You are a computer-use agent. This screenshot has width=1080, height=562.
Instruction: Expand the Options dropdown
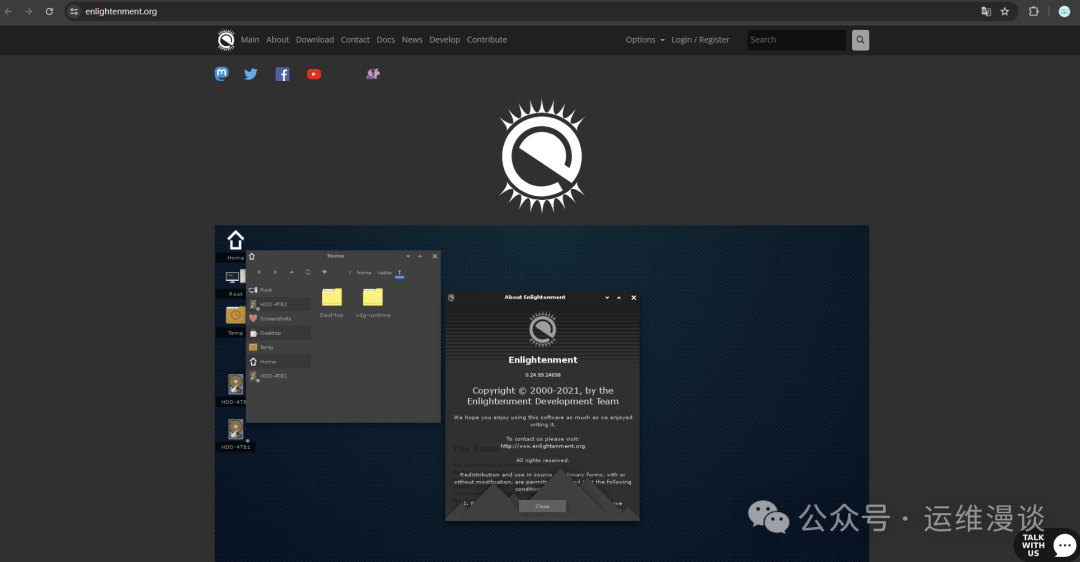pos(645,40)
